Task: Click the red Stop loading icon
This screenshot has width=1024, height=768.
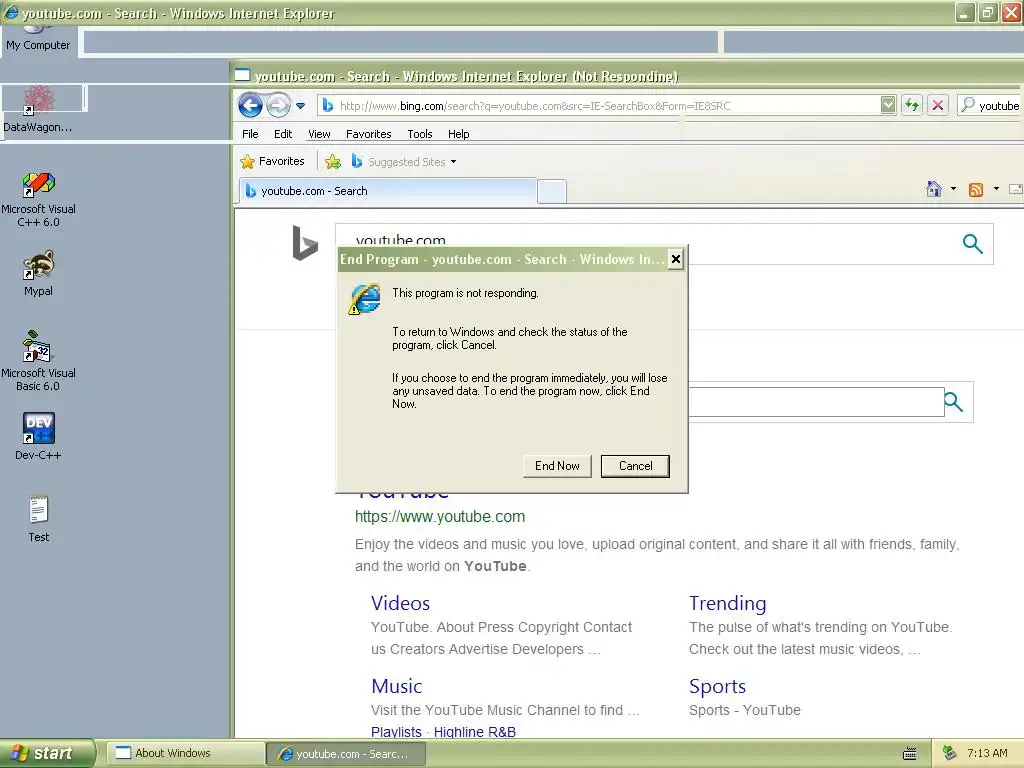Action: pyautogui.click(x=938, y=105)
